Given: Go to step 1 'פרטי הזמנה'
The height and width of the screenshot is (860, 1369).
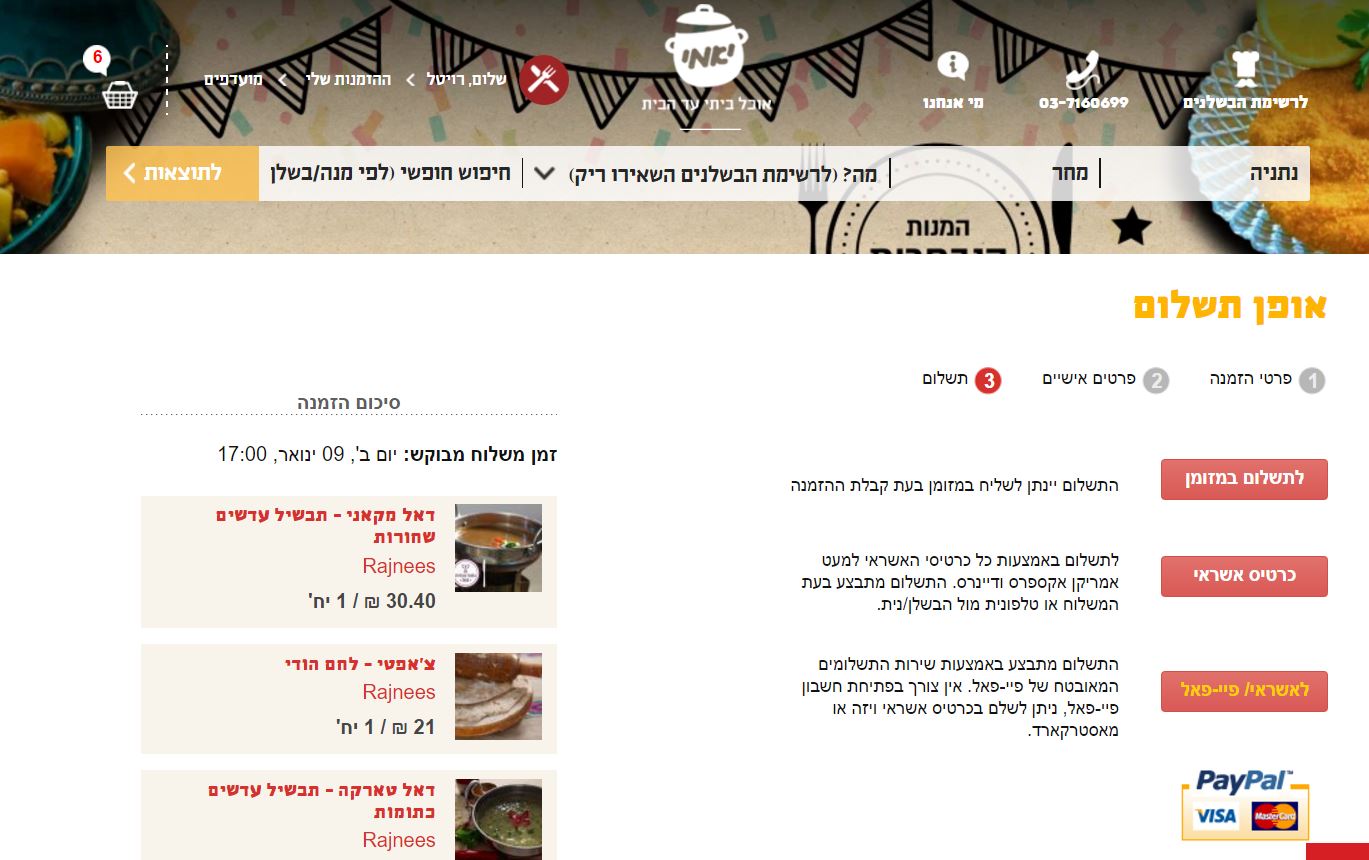Looking at the screenshot, I should (x=1267, y=380).
